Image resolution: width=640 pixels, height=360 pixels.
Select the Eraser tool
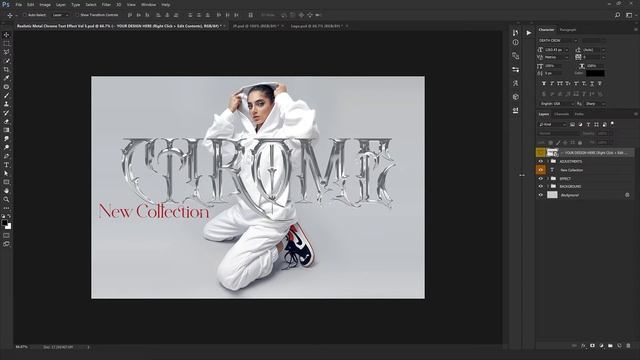(x=7, y=121)
